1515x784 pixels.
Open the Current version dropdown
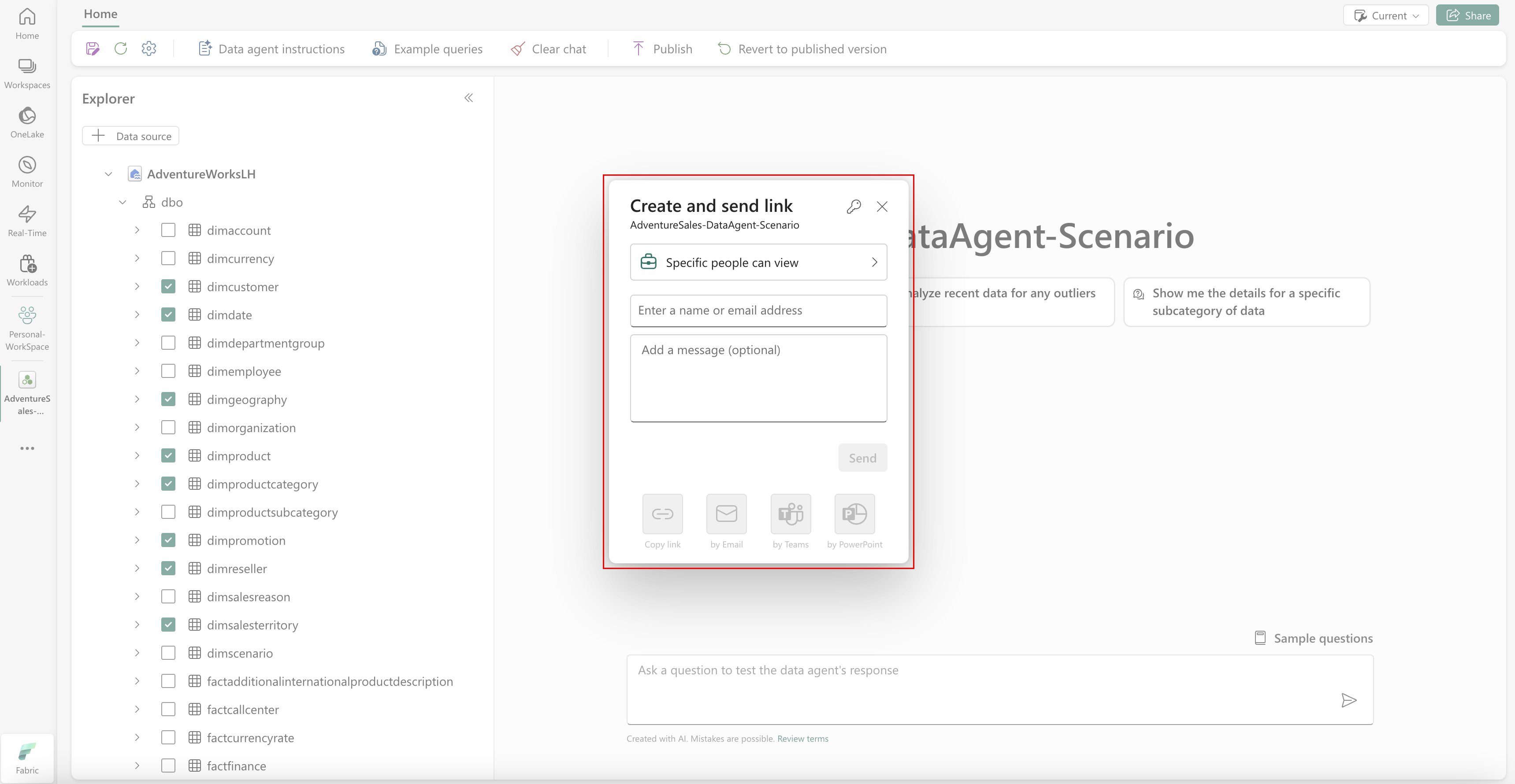[x=1385, y=15]
